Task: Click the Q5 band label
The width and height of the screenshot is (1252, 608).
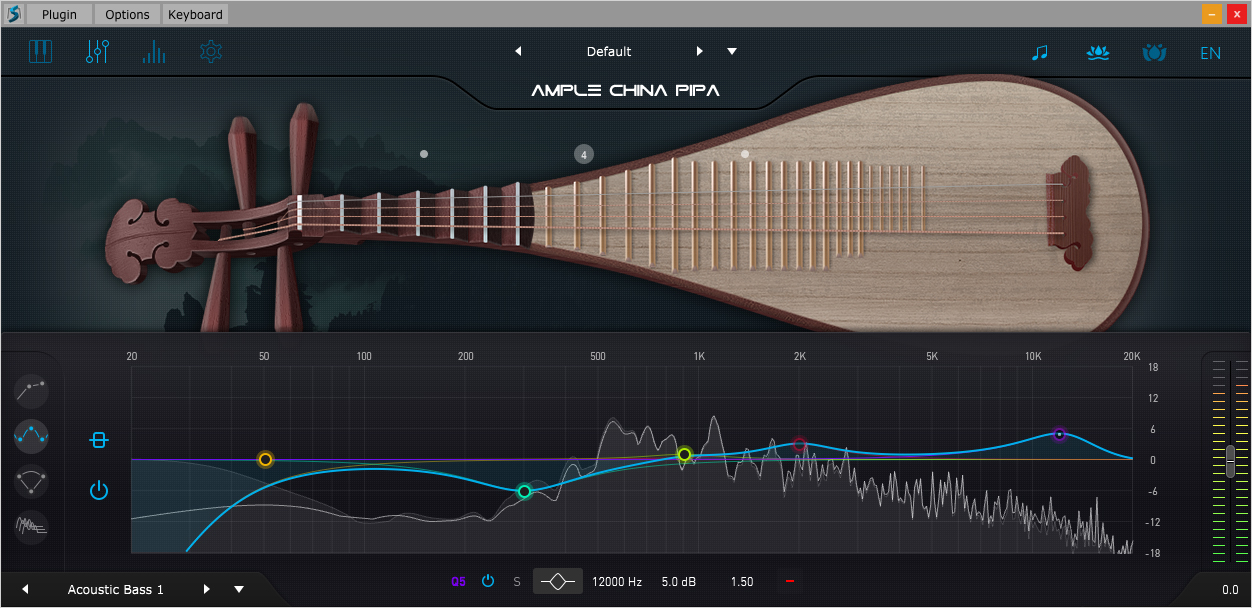Action: coord(458,581)
